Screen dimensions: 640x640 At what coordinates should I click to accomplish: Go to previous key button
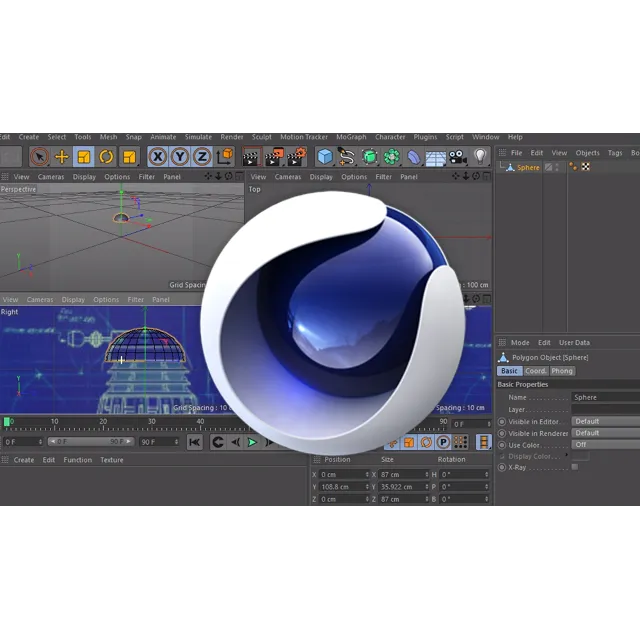tap(218, 442)
